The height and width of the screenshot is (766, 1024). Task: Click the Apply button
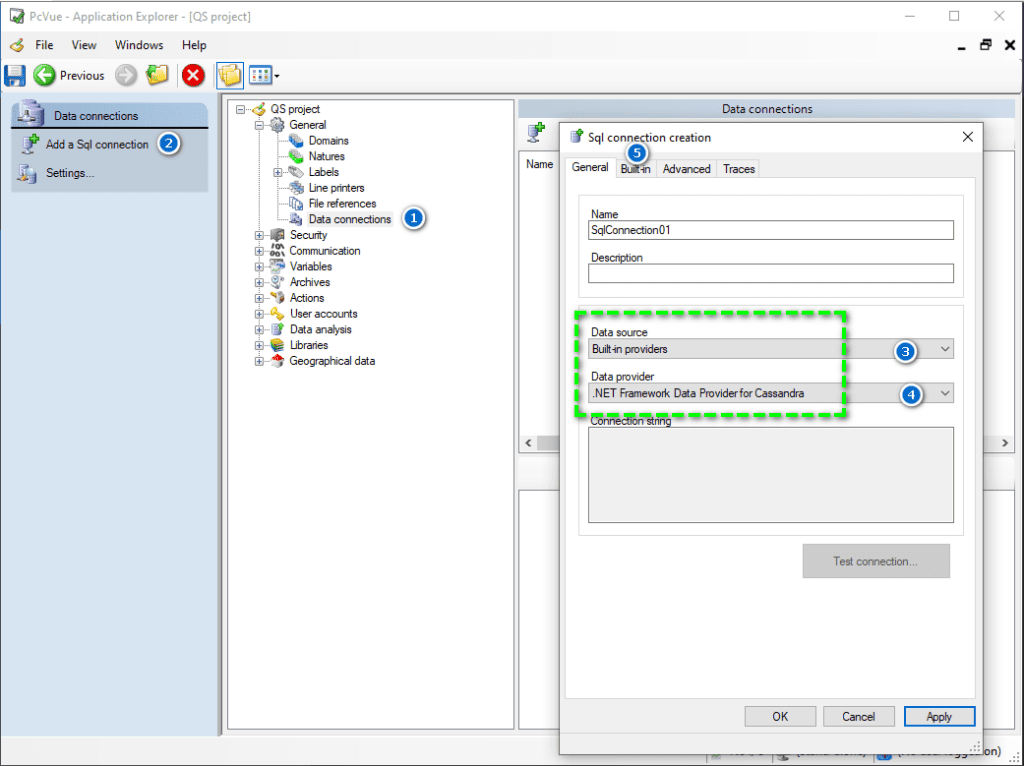pos(939,716)
